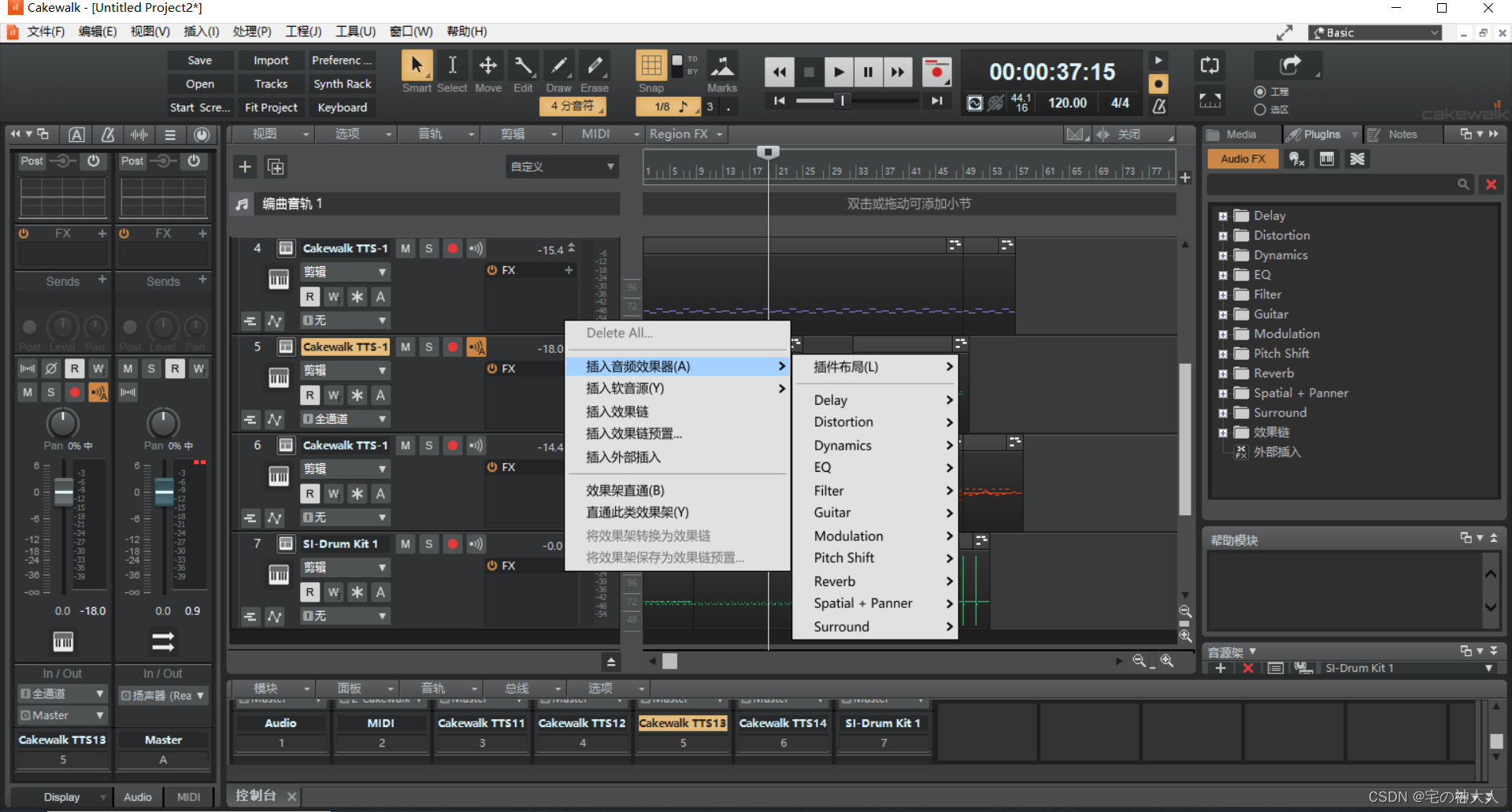This screenshot has height=812, width=1512.
Task: Solo track 5 Cakewalk TTS-1
Action: [x=428, y=347]
